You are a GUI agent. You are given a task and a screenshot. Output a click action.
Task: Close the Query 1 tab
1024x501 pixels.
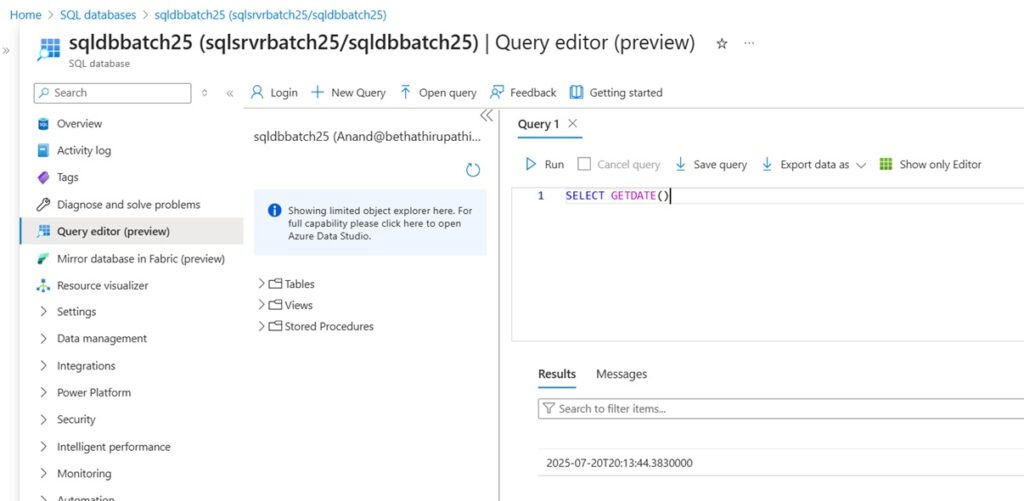[573, 123]
